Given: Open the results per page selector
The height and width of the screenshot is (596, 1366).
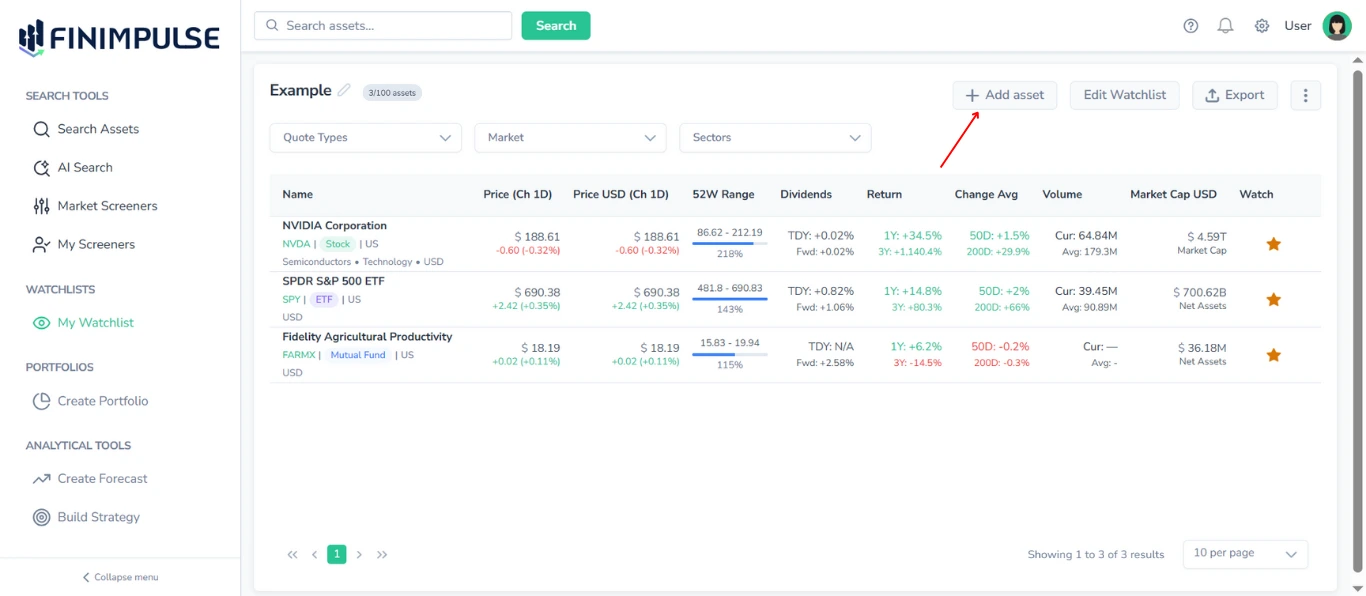Looking at the screenshot, I should 1245,553.
